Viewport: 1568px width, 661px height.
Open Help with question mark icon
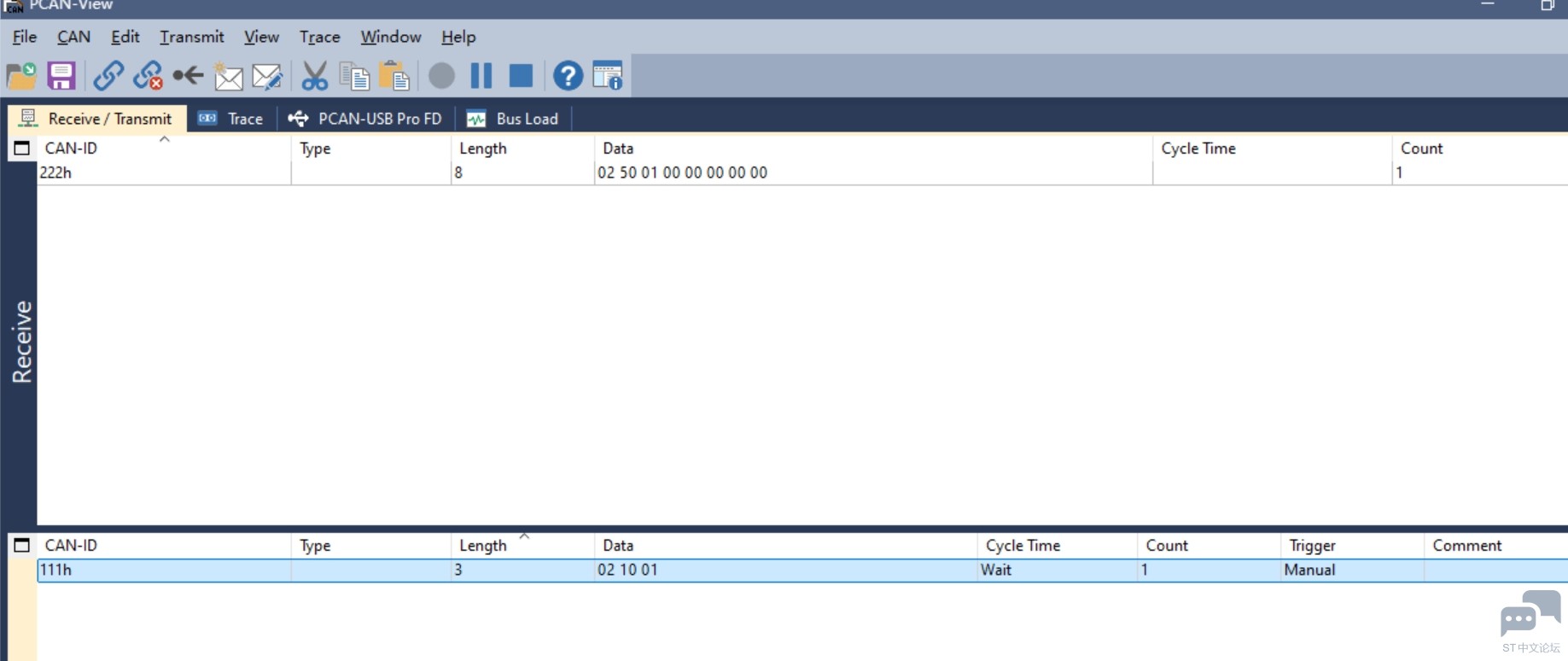(x=568, y=76)
